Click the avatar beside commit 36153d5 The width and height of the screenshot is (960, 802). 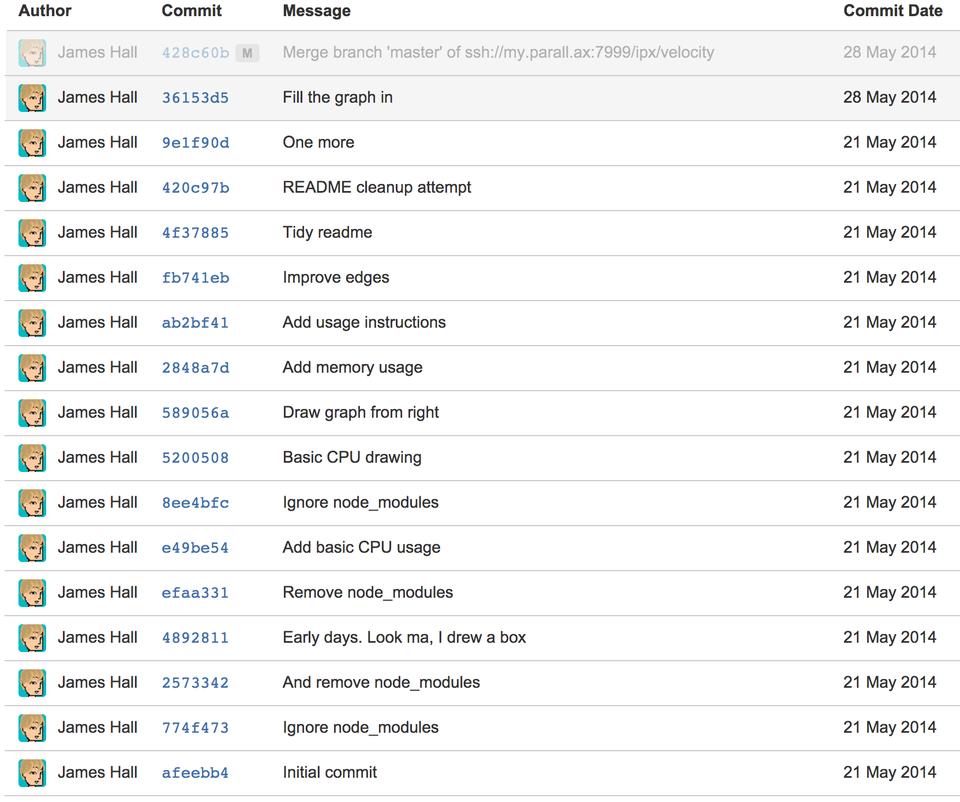(32, 98)
